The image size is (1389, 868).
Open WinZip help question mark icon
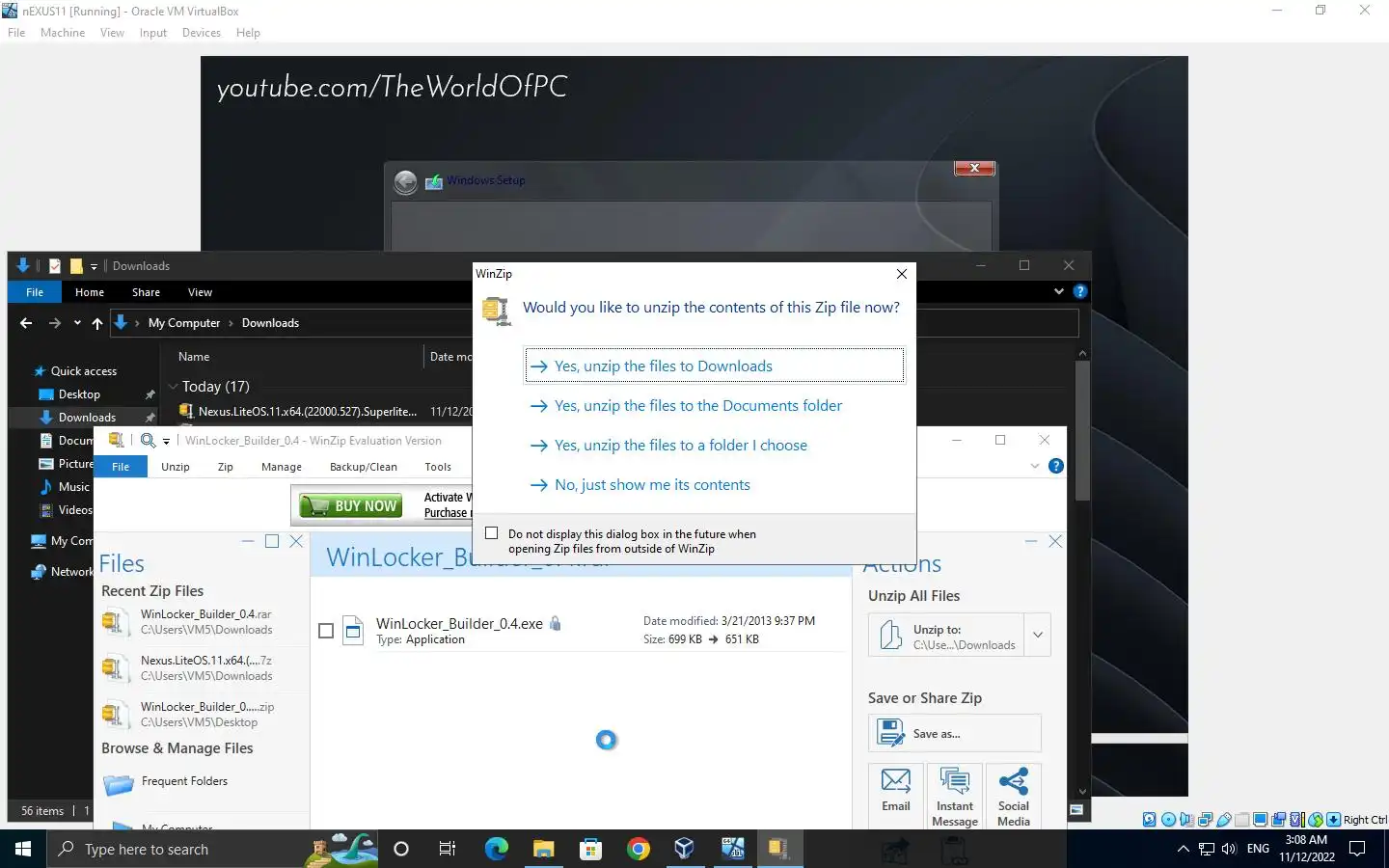pos(1056,466)
